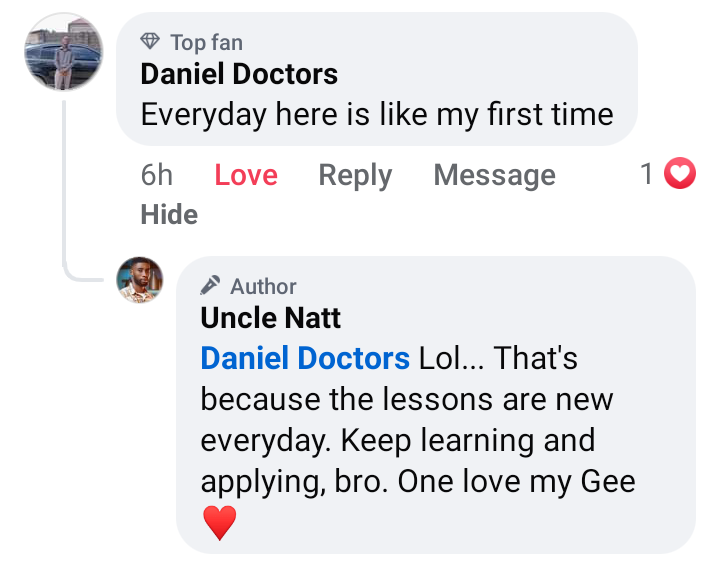This screenshot has height=565, width=720.
Task: Click the Author pencil badge icon
Action: click(x=211, y=286)
